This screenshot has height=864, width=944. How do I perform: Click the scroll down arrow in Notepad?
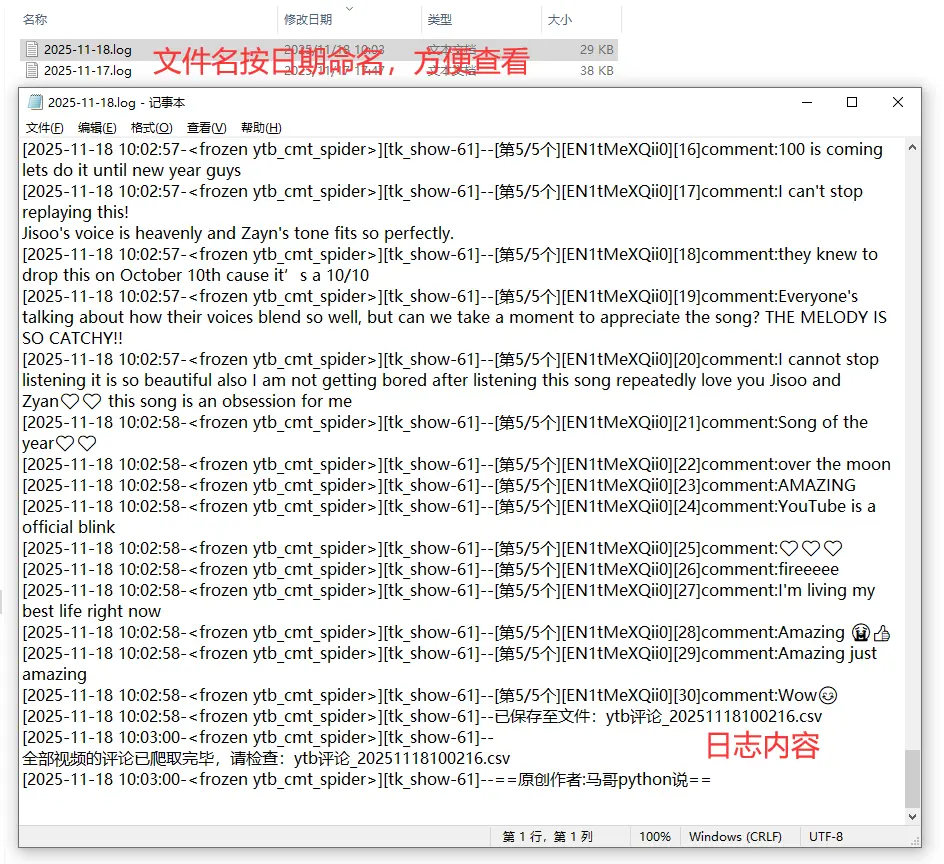[x=912, y=816]
